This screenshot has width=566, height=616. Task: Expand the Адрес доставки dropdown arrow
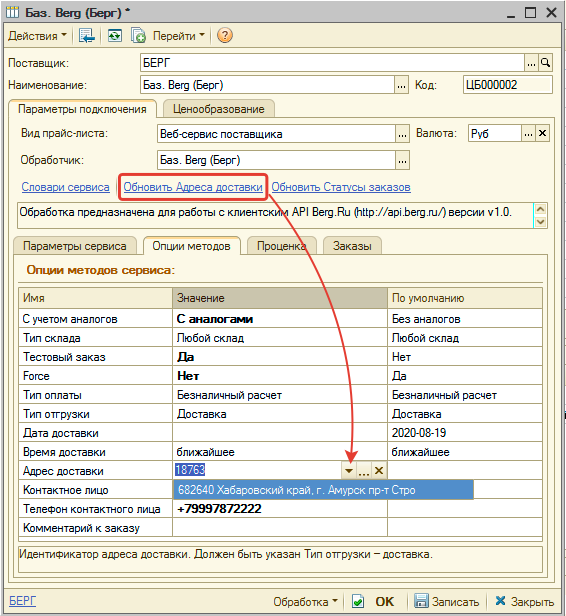[x=349, y=470]
